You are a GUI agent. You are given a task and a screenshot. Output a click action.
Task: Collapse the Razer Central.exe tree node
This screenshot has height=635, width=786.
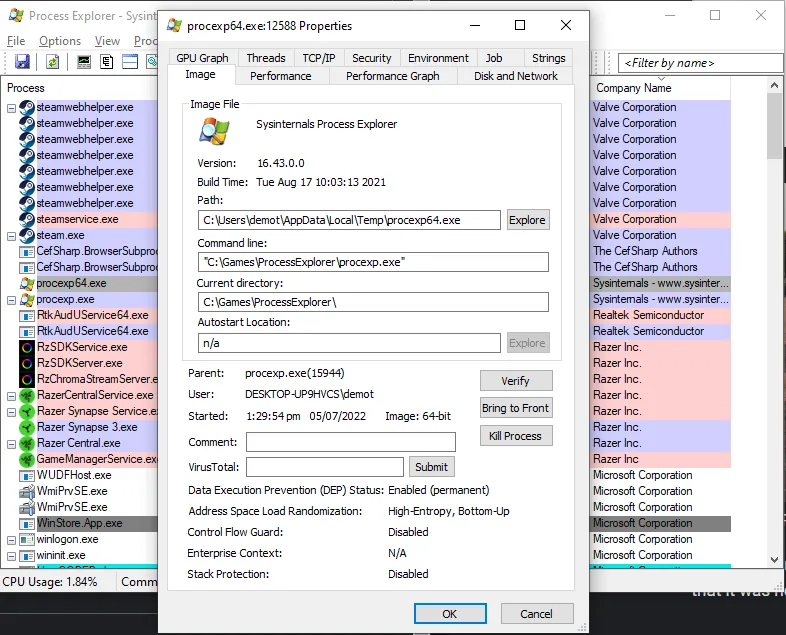[x=12, y=444]
